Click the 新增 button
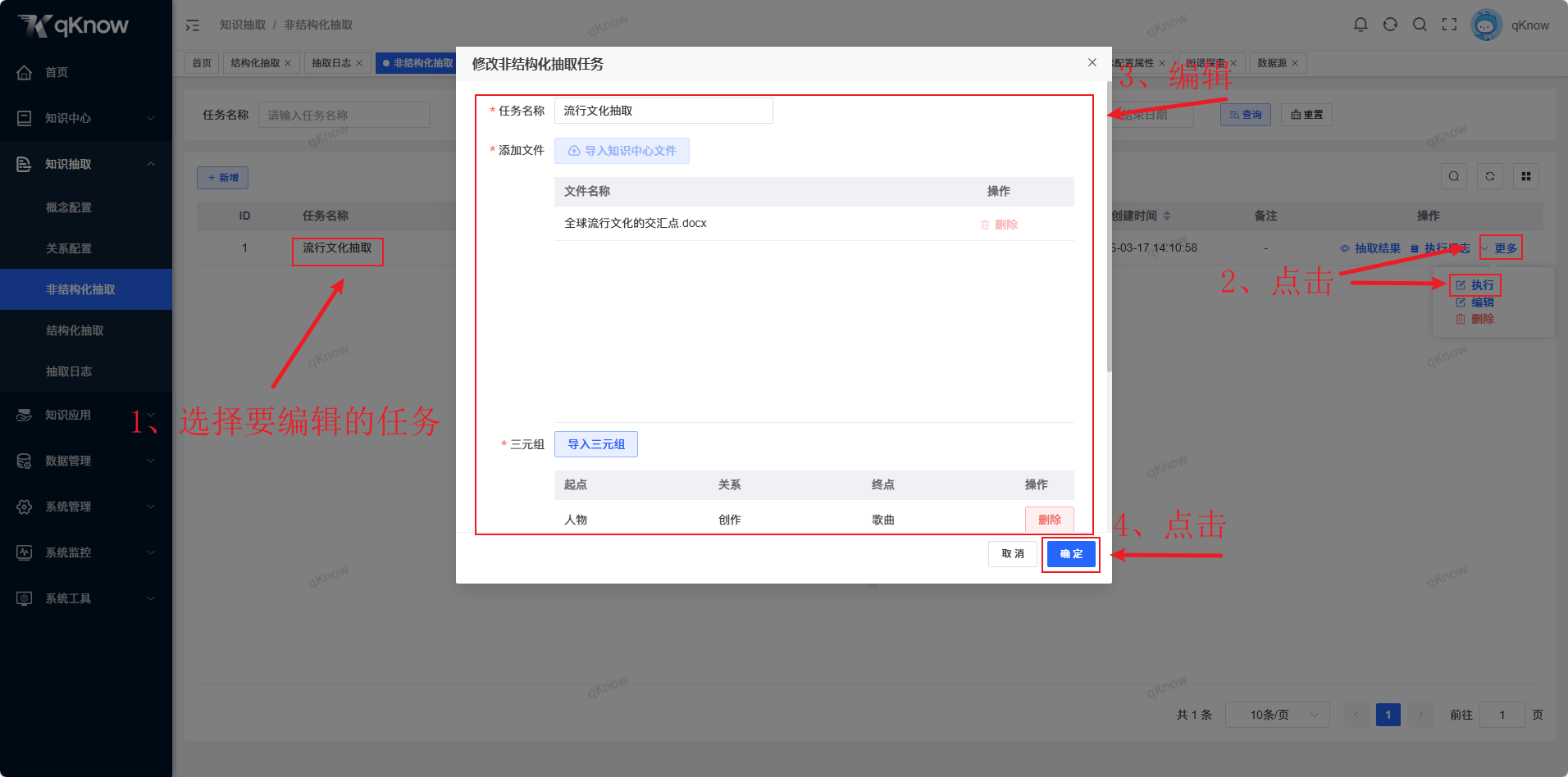 tap(222, 178)
